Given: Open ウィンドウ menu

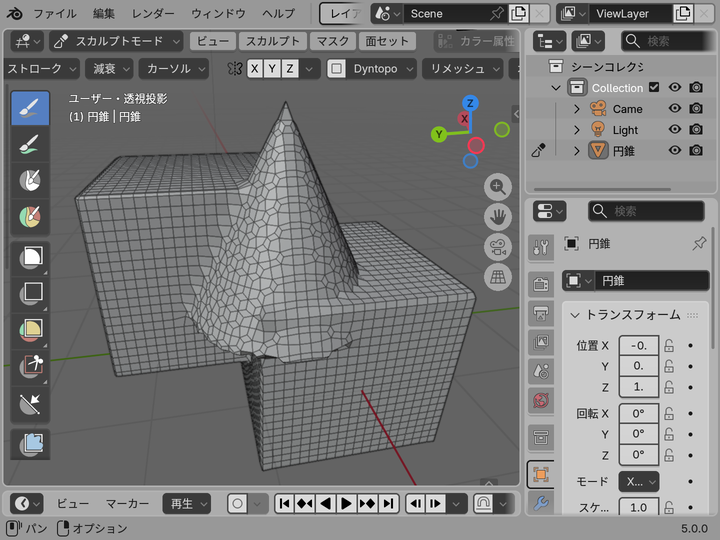Looking at the screenshot, I should 218,14.
